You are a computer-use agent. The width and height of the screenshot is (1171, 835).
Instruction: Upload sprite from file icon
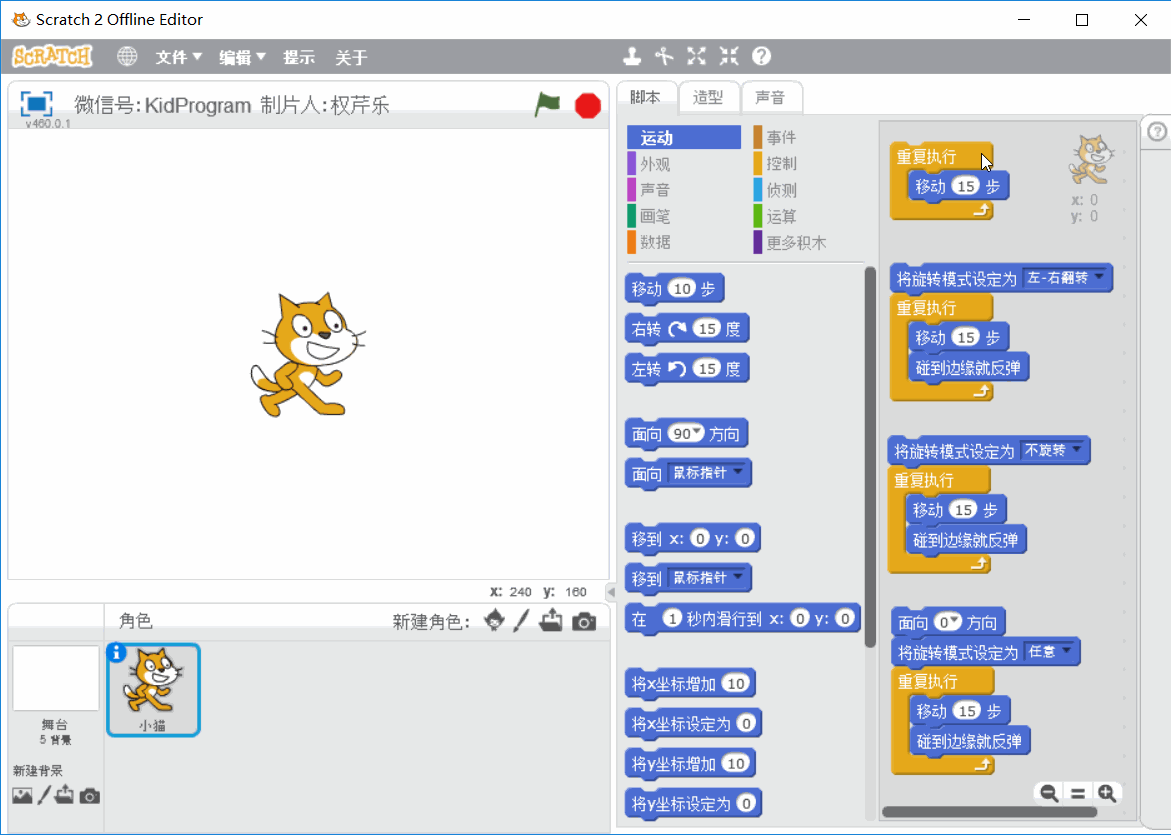[x=551, y=620]
